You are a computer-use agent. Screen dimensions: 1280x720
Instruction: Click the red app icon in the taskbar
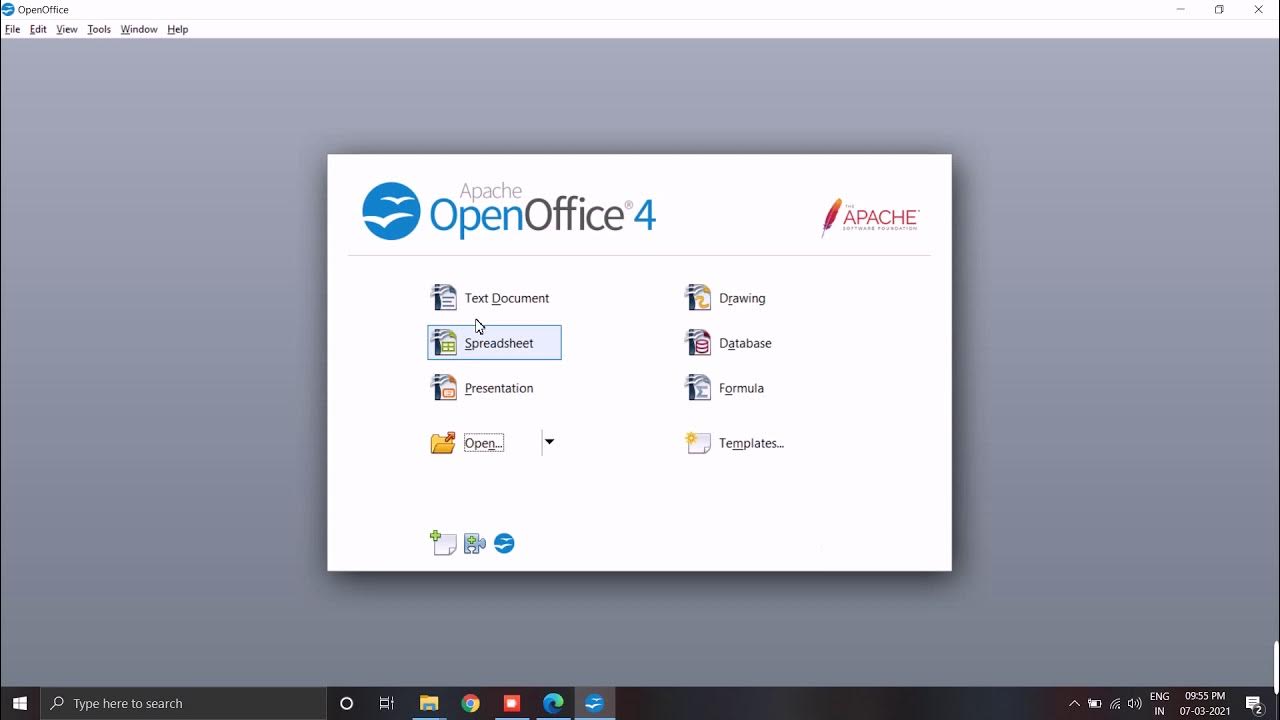512,703
